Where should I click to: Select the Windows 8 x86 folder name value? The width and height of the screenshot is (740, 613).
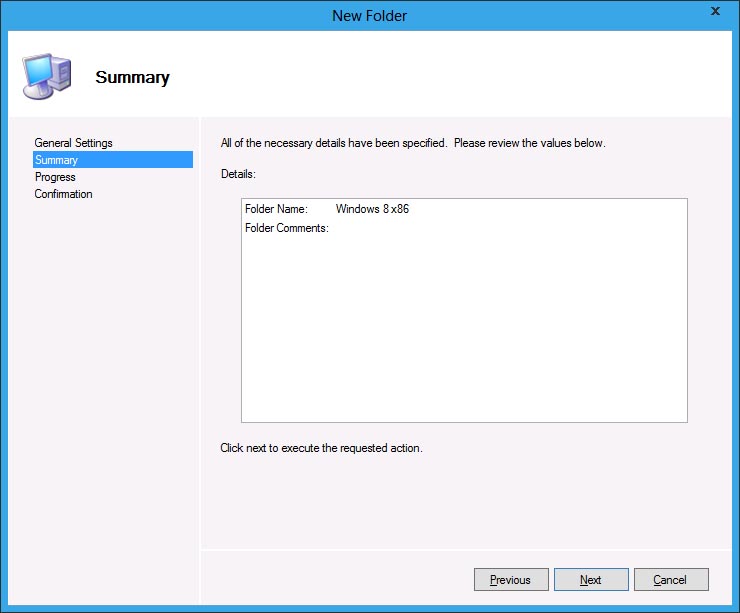372,209
